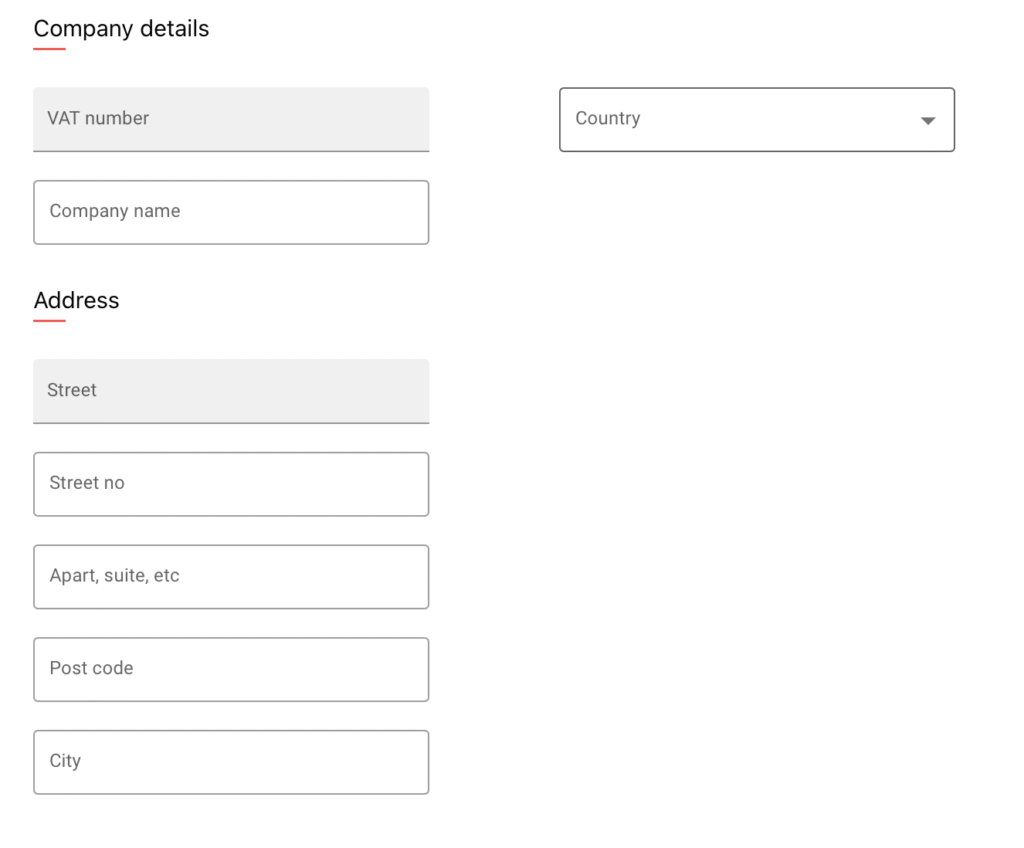Click red underline beneath Company details
The height and width of the screenshot is (848, 1024).
(49, 48)
